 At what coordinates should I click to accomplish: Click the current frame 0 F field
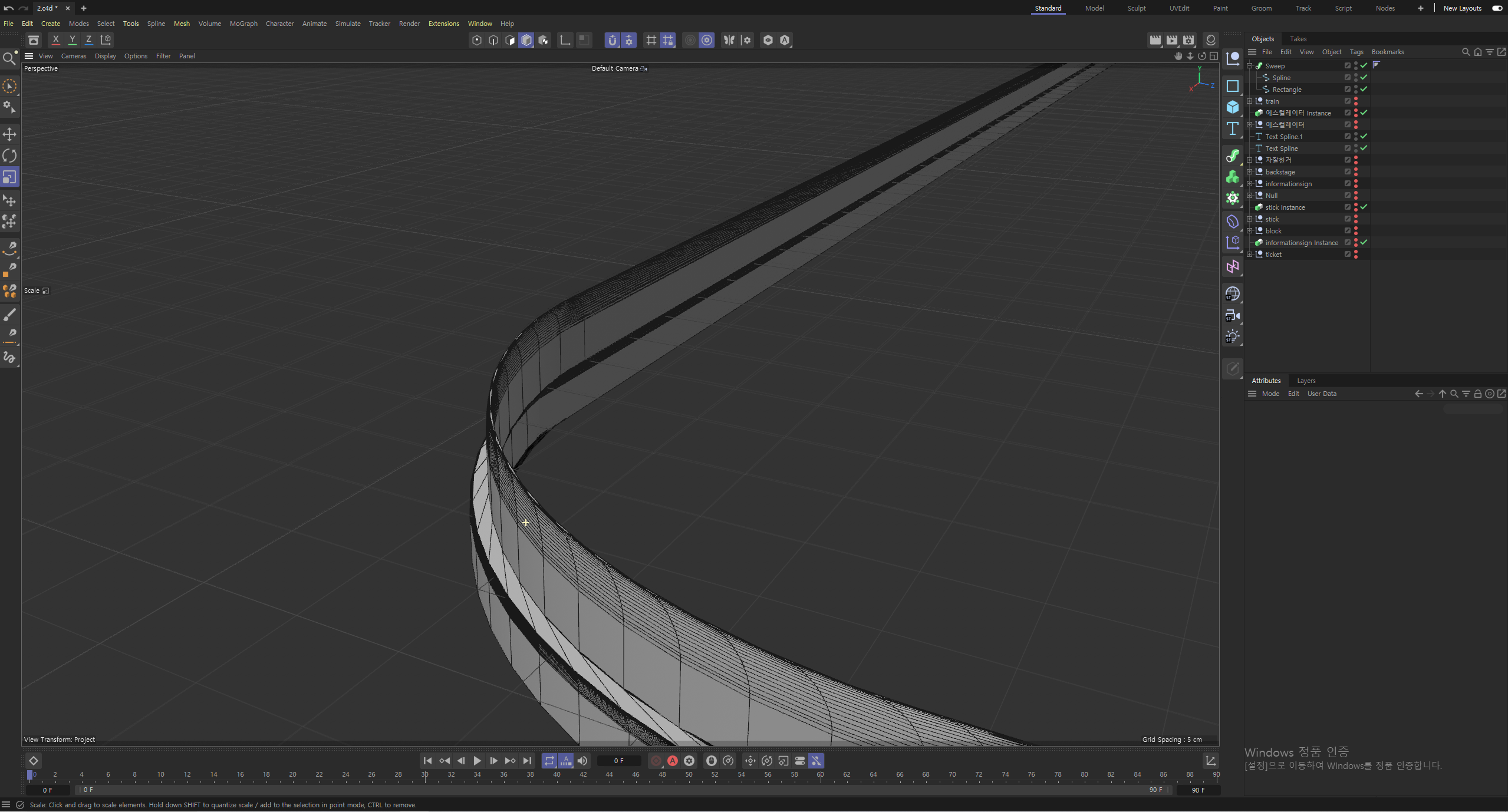pyautogui.click(x=618, y=761)
